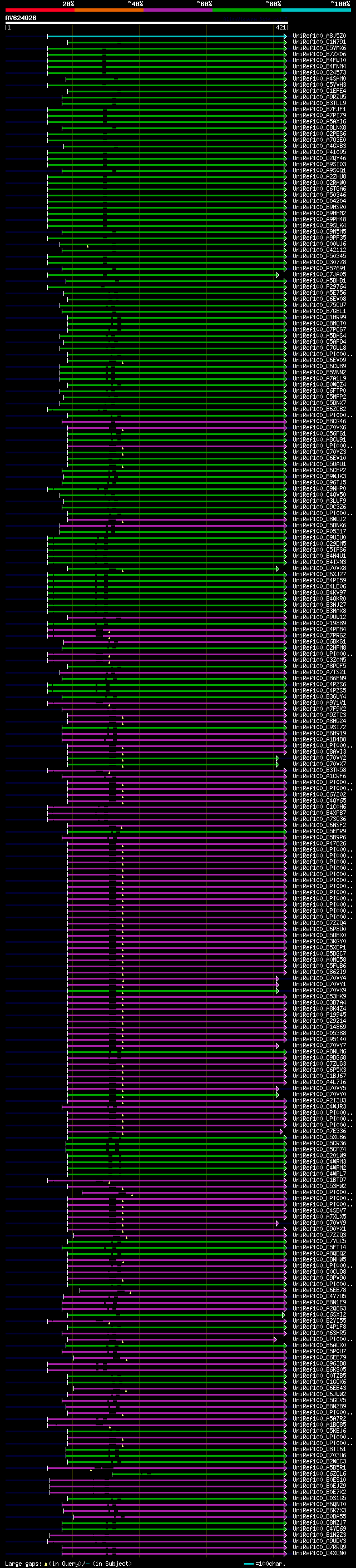
Task: Click the =100char. scale legend
Action: coord(265,1563)
